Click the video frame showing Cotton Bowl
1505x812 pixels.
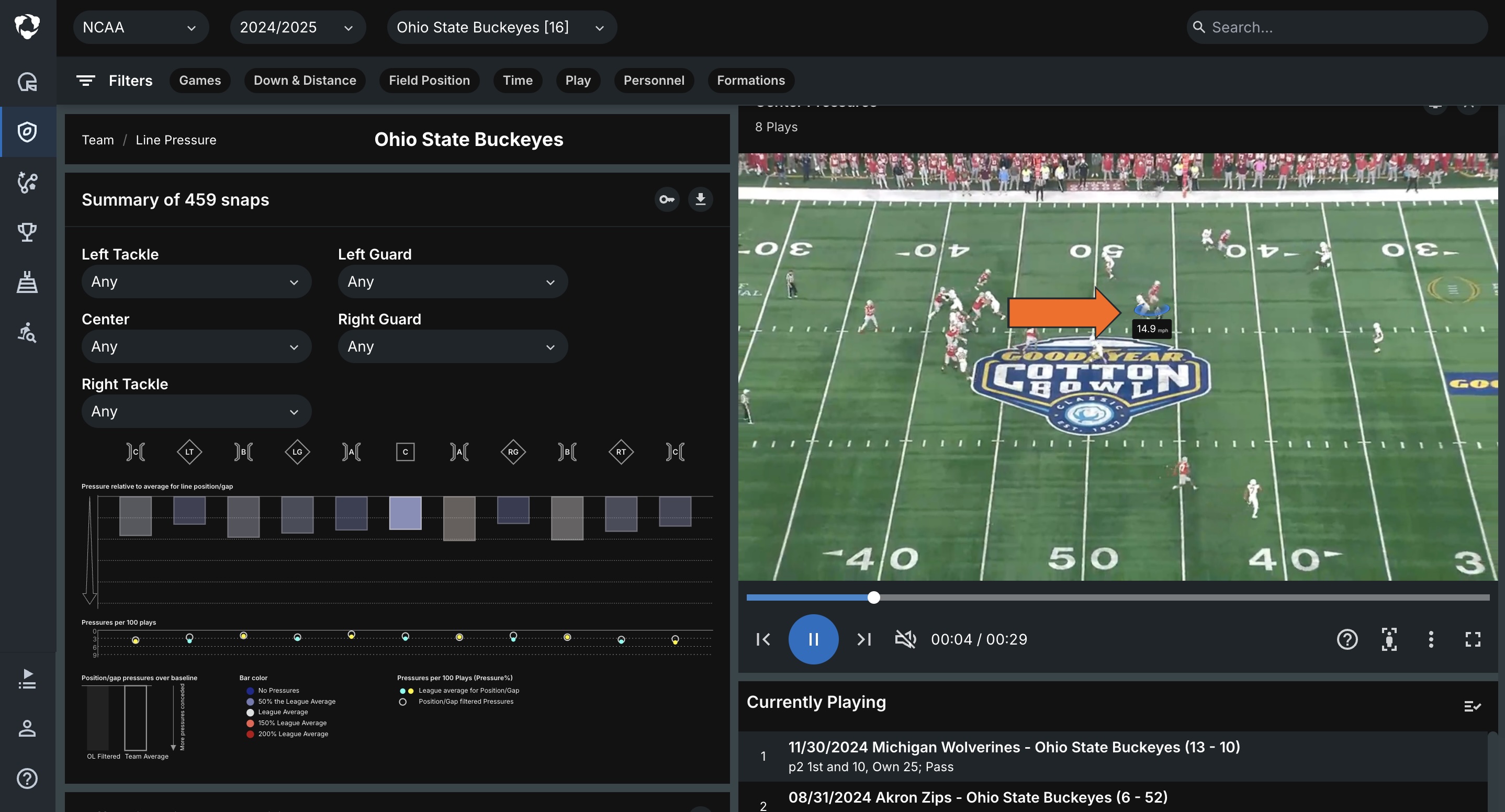click(1118, 367)
